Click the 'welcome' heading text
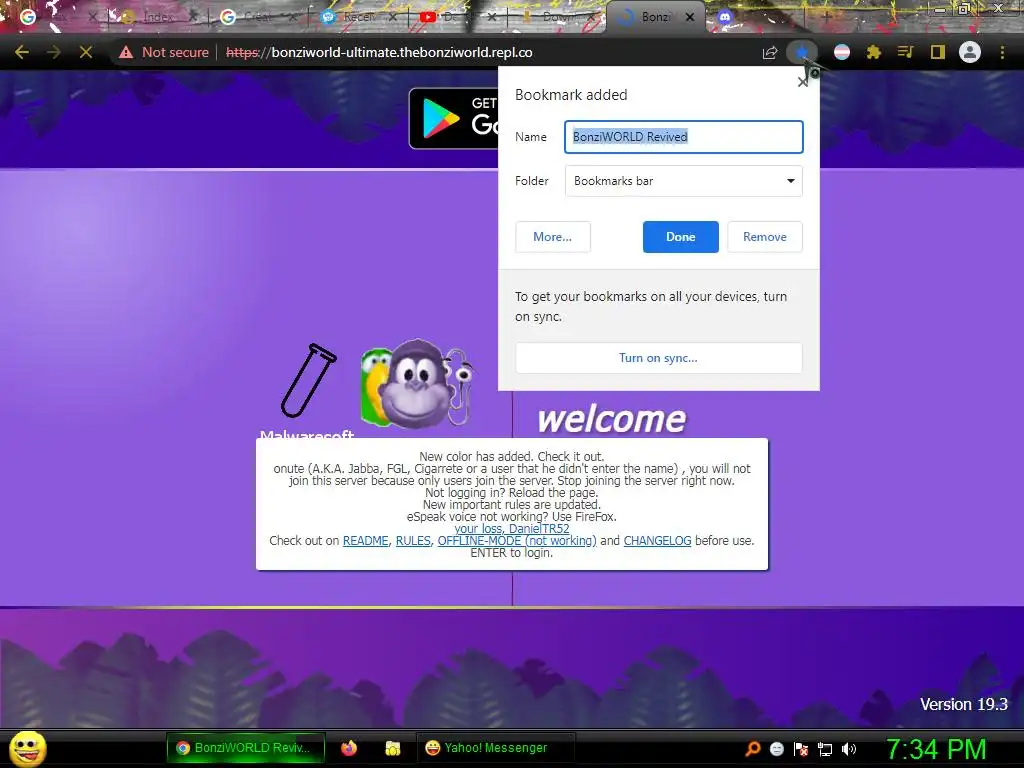Viewport: 1024px width, 768px height. [x=612, y=419]
